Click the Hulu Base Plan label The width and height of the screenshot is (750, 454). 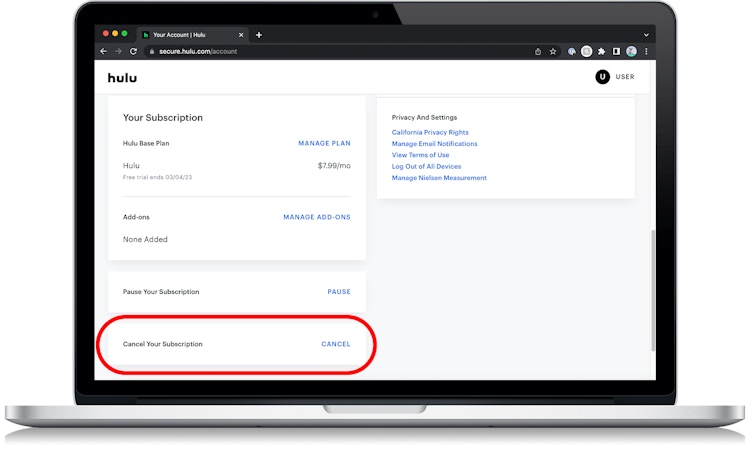146,143
